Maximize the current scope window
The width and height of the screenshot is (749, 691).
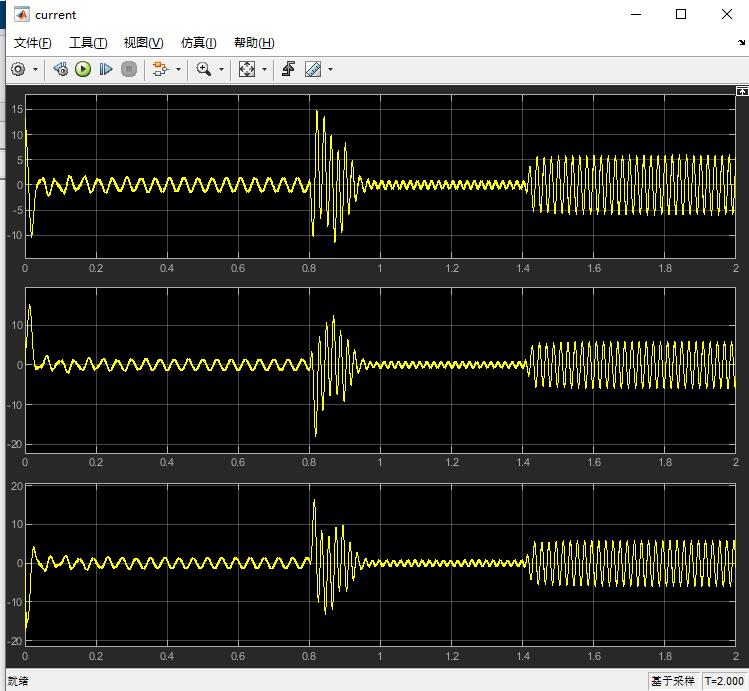[681, 14]
